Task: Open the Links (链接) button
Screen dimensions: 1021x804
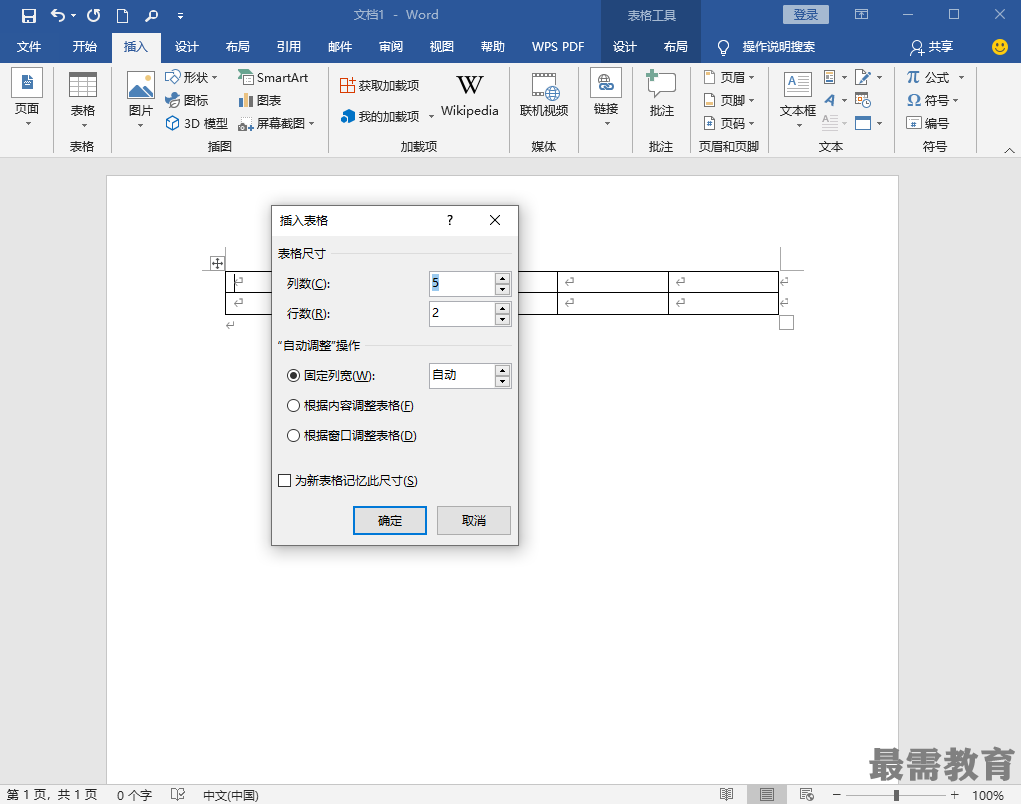Action: pyautogui.click(x=606, y=98)
